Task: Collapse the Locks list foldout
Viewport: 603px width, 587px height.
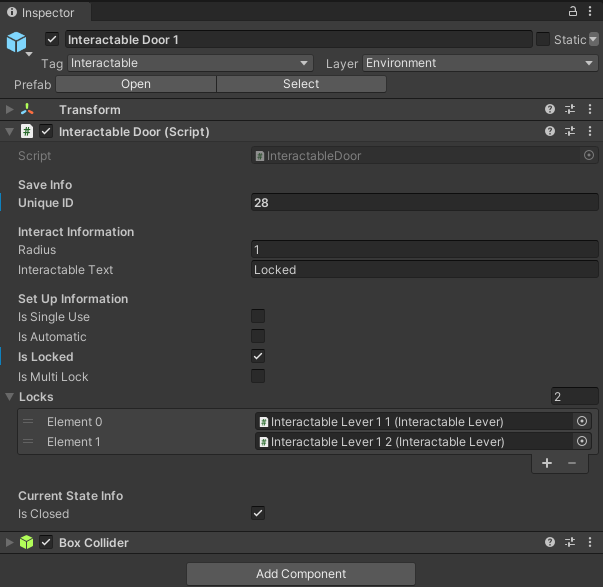Action: point(10,397)
